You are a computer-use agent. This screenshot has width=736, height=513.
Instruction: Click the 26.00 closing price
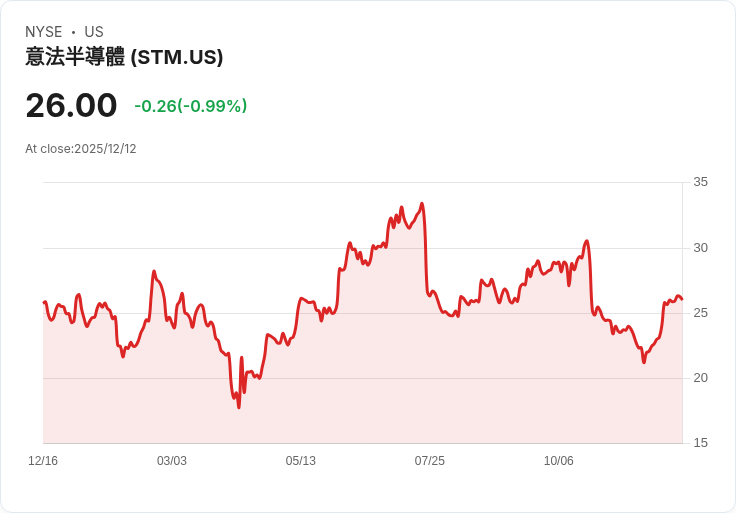tap(71, 105)
